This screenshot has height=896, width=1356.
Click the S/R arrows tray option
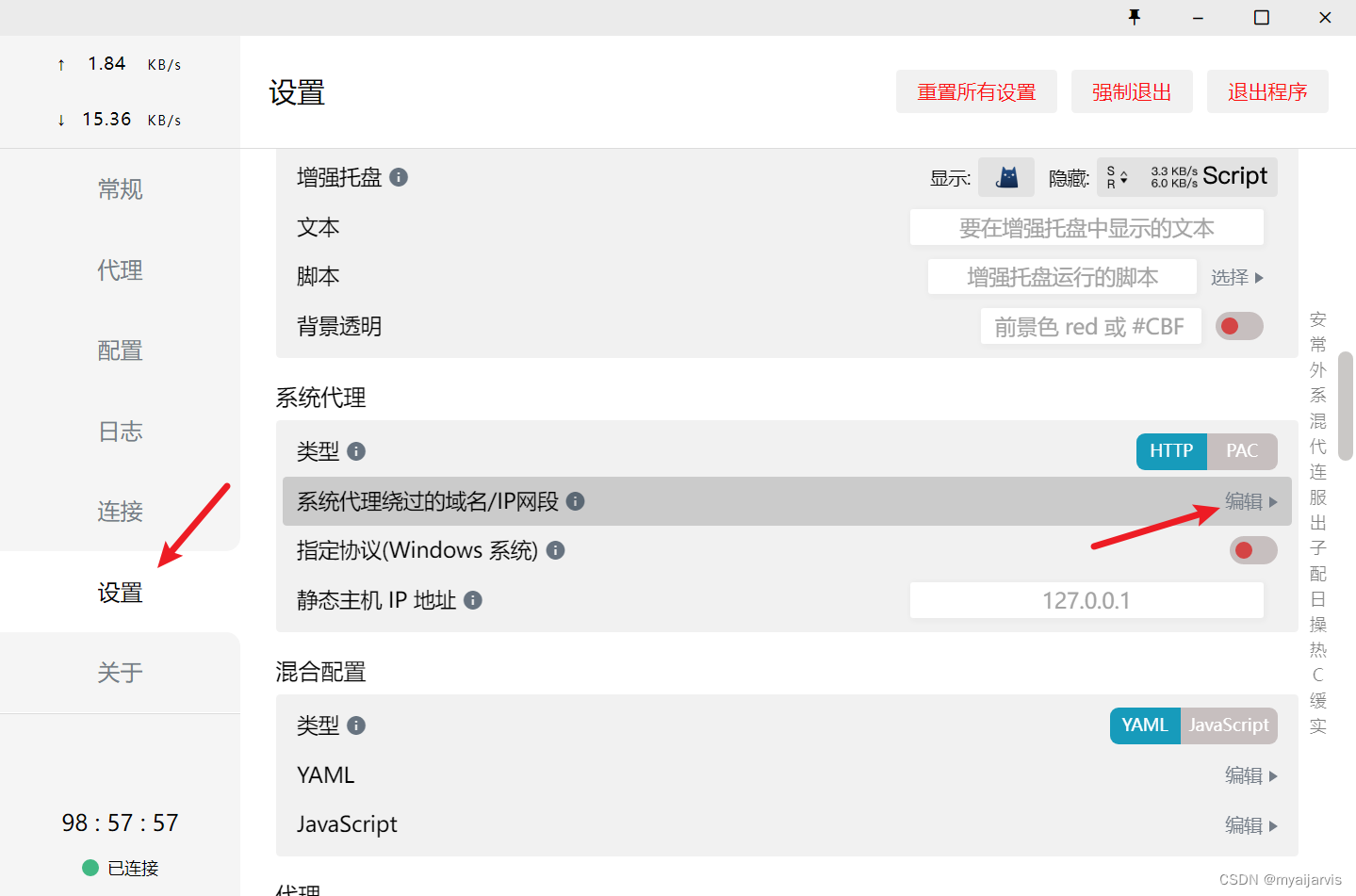pyautogui.click(x=1117, y=177)
